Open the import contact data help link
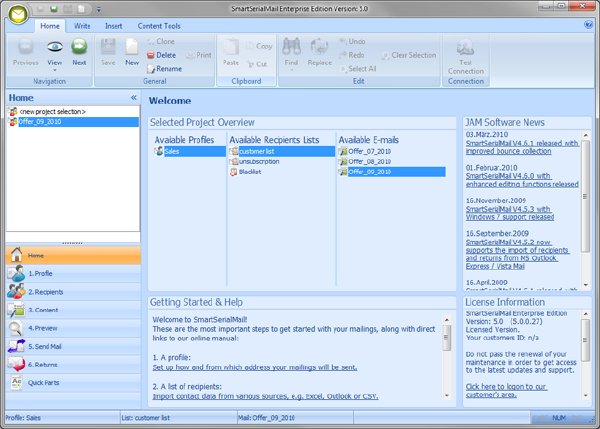 click(265, 396)
